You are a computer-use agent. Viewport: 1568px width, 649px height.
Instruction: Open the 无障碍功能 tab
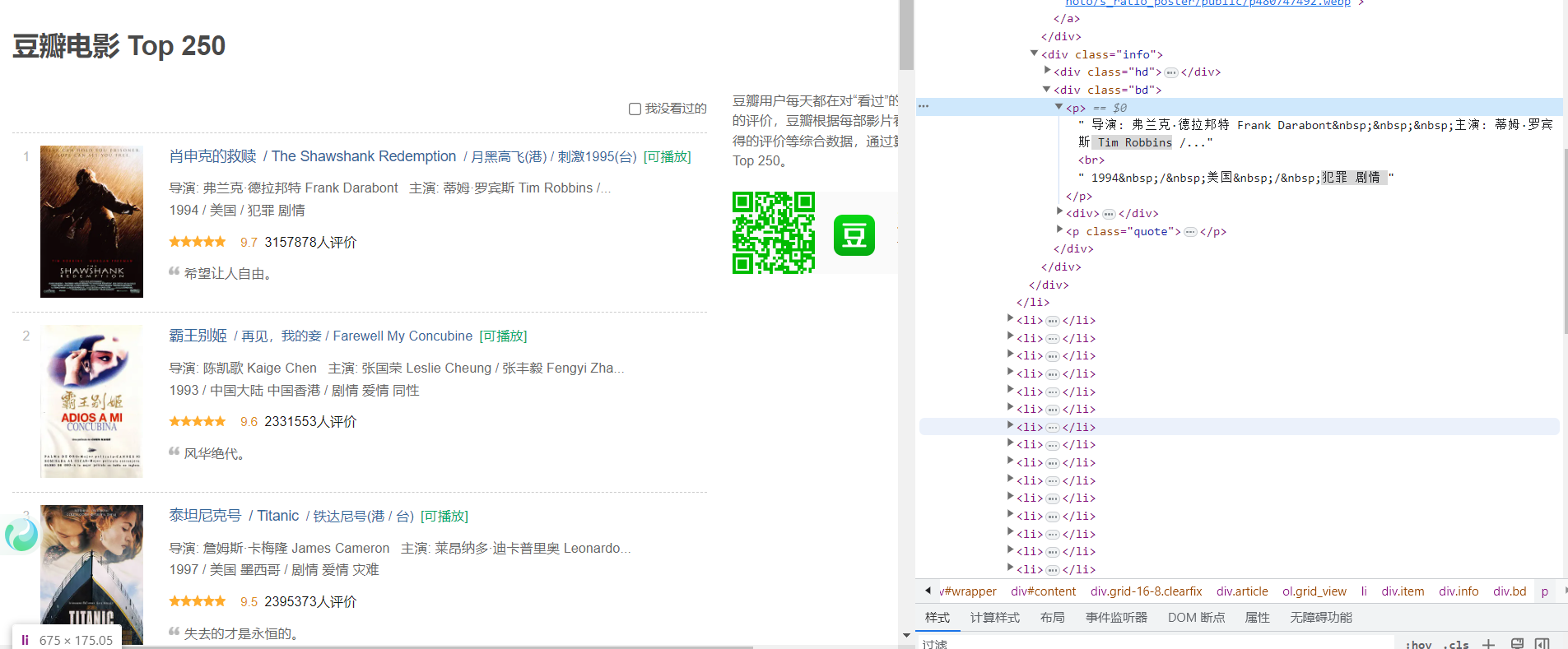click(1321, 618)
